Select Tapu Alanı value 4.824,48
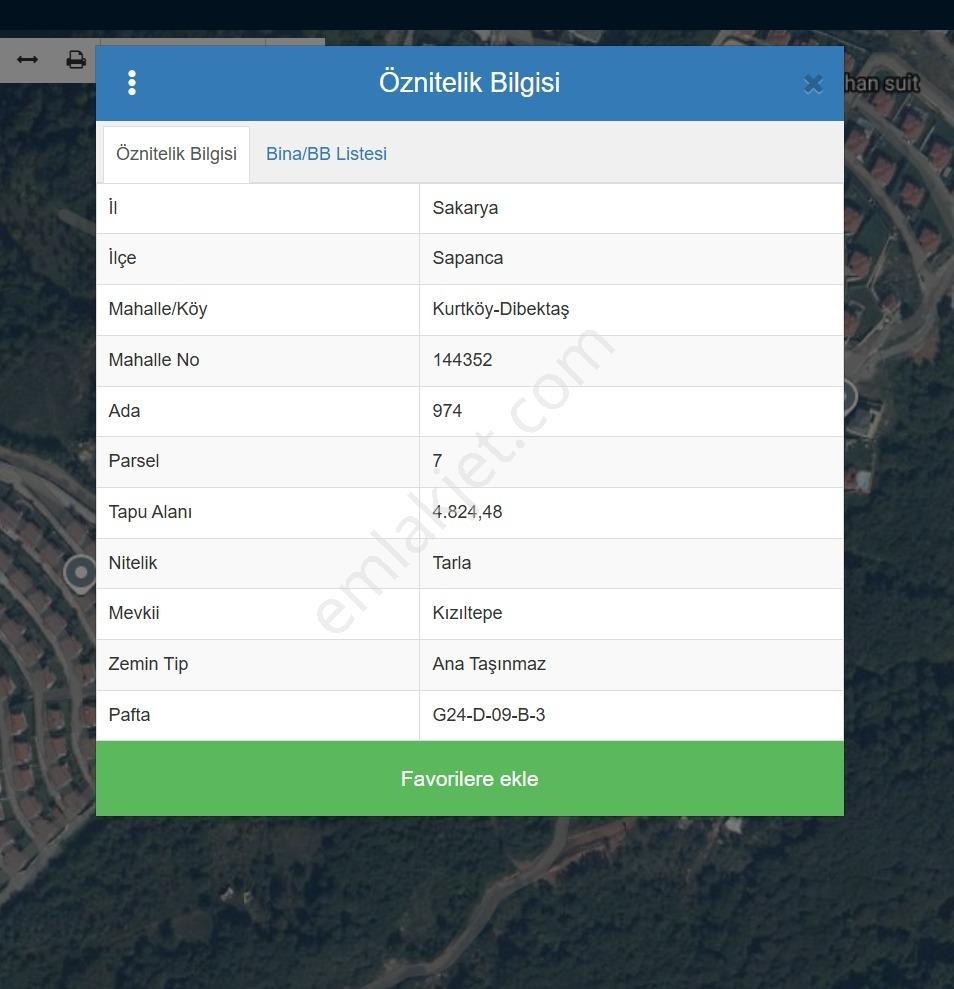954x989 pixels. [x=467, y=512]
